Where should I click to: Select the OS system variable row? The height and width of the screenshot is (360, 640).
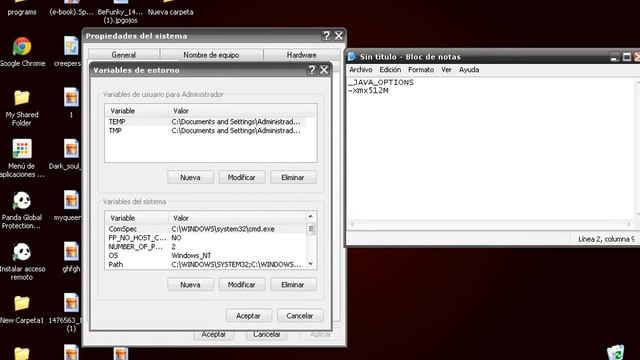pyautogui.click(x=206, y=256)
